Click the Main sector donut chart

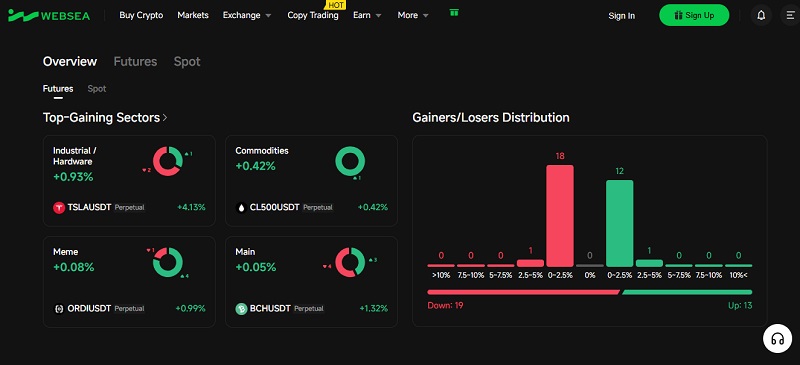350,262
